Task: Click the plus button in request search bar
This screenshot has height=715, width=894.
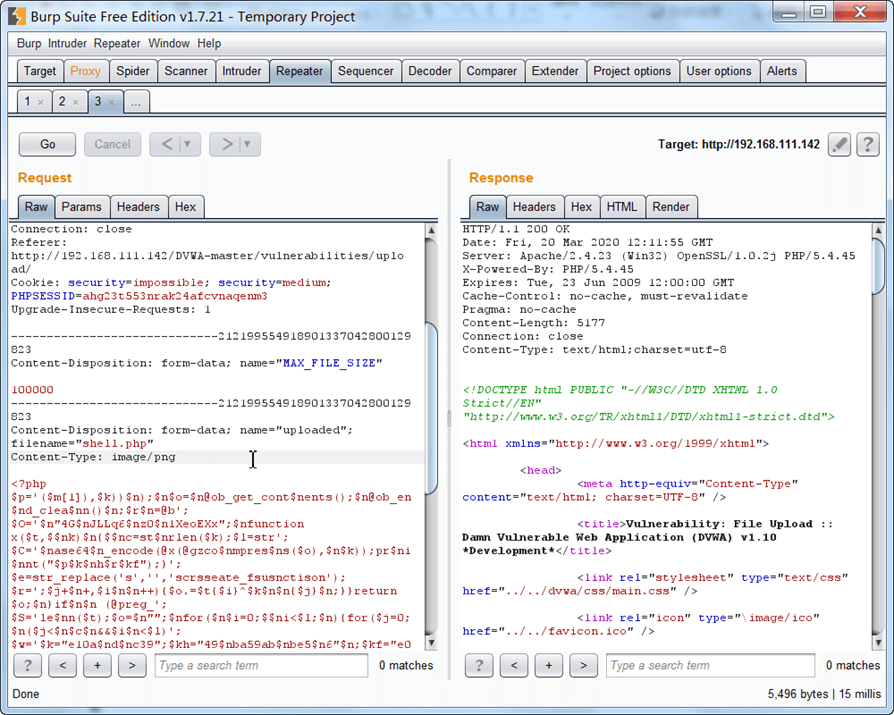Action: coord(97,665)
